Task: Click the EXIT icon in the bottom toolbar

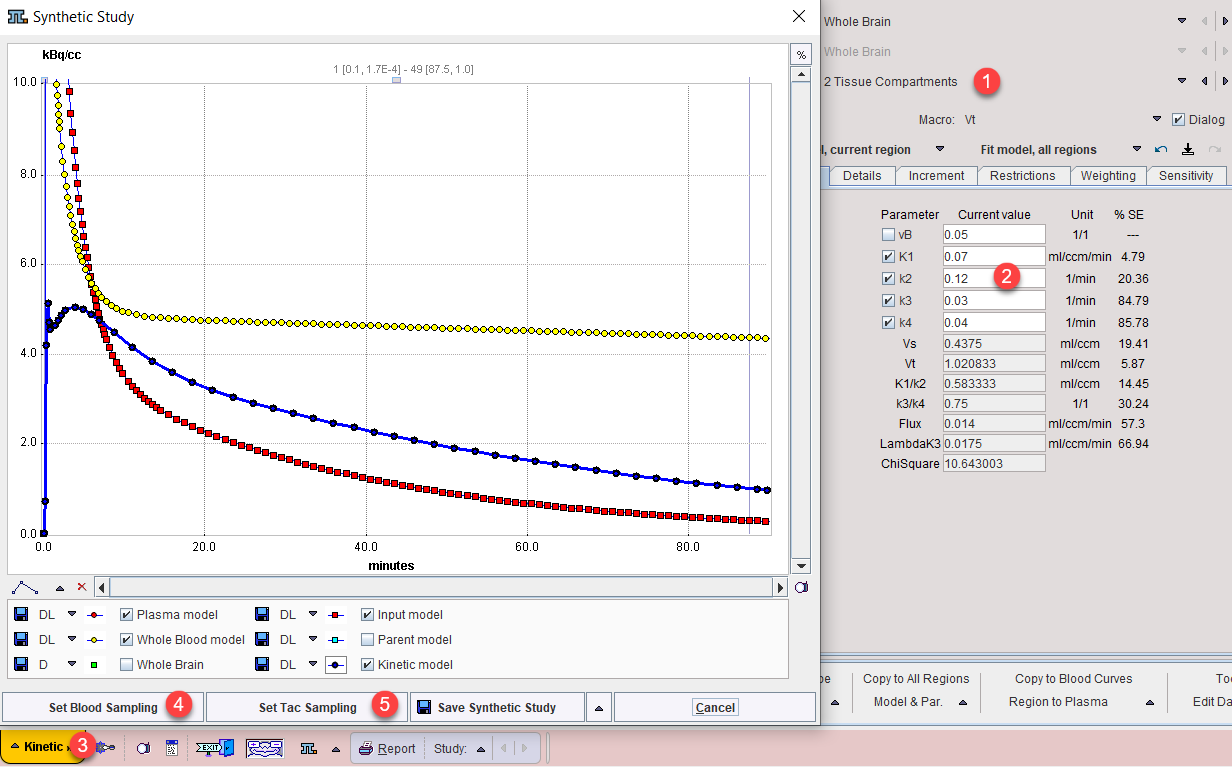Action: tap(214, 748)
